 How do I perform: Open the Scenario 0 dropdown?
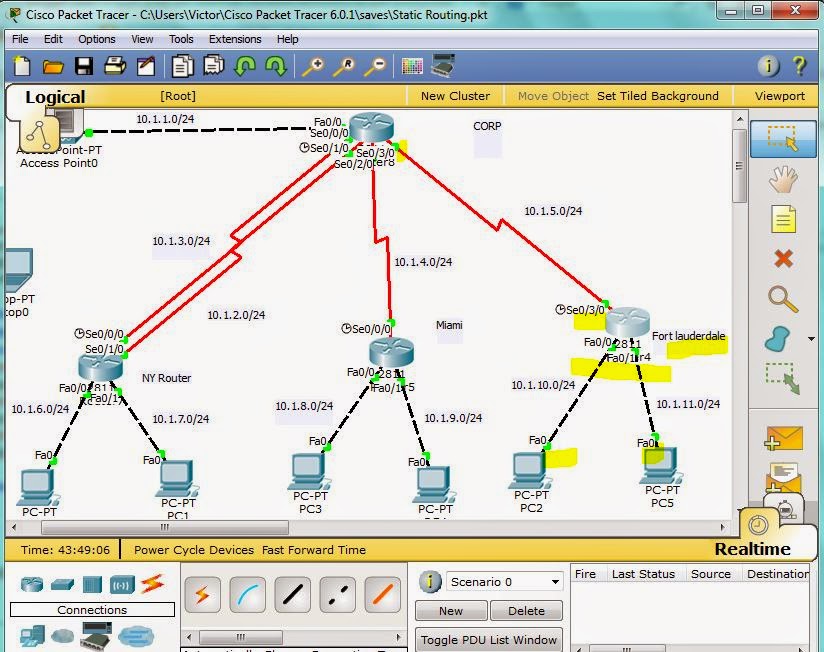504,582
